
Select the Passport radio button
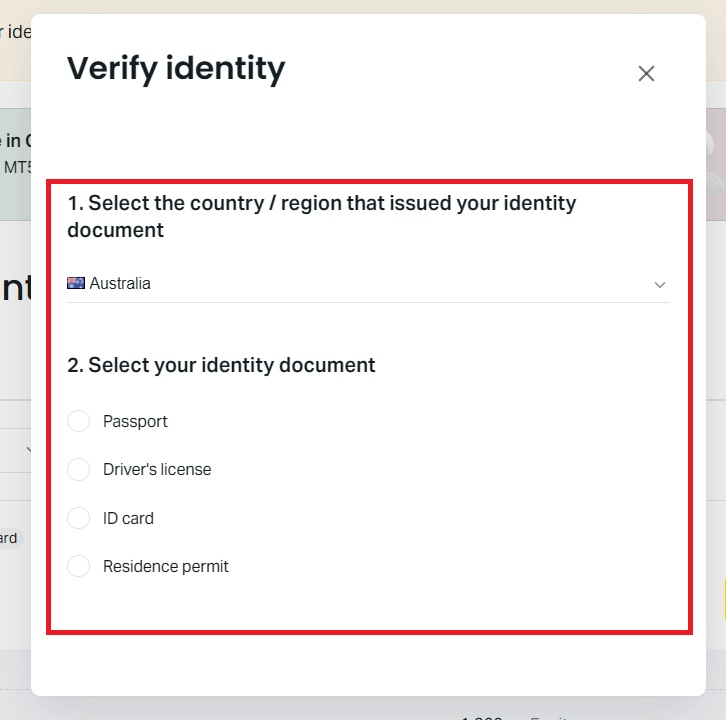pyautogui.click(x=78, y=422)
